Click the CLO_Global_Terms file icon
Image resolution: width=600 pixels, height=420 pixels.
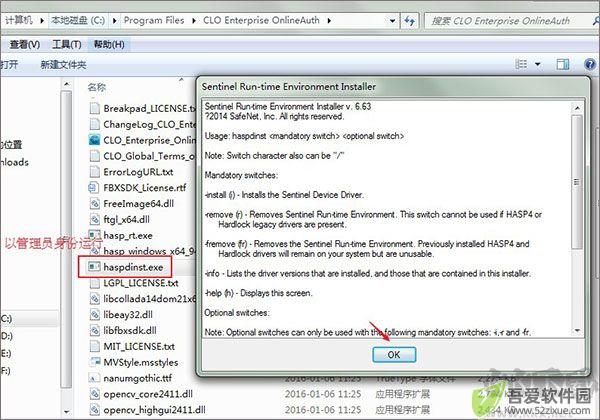coord(94,156)
